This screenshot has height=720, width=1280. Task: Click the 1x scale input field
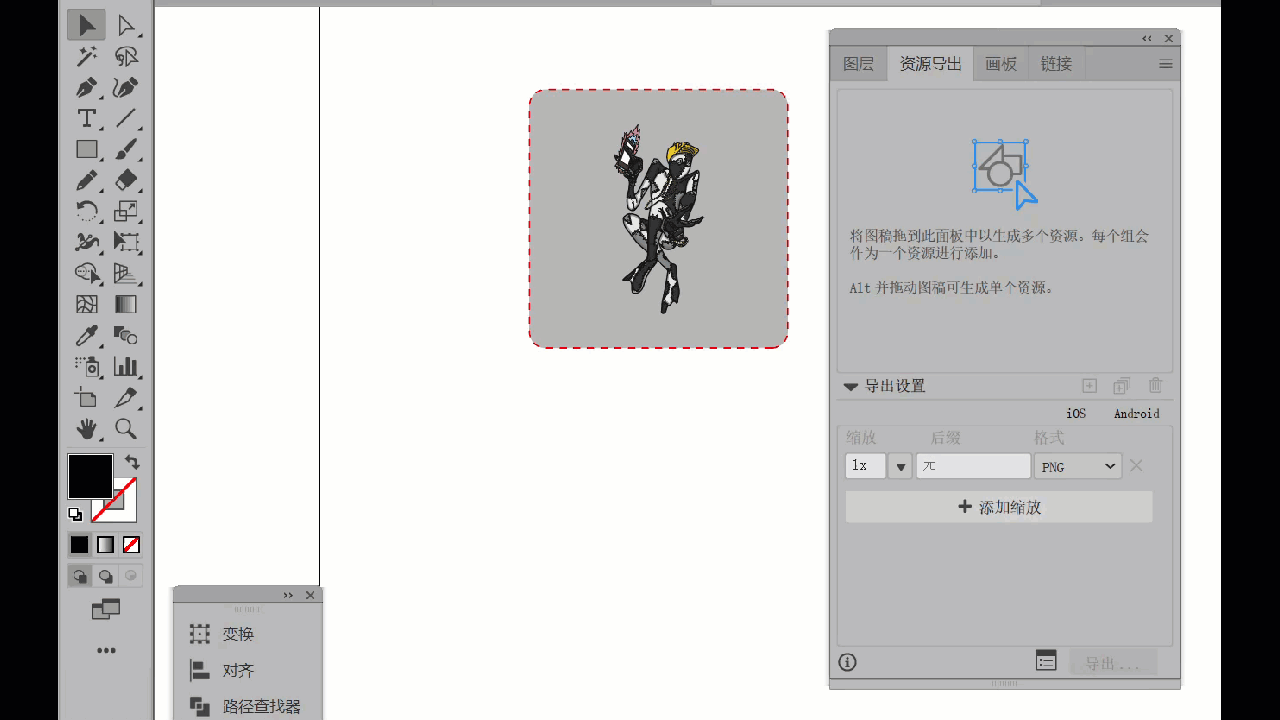point(865,466)
